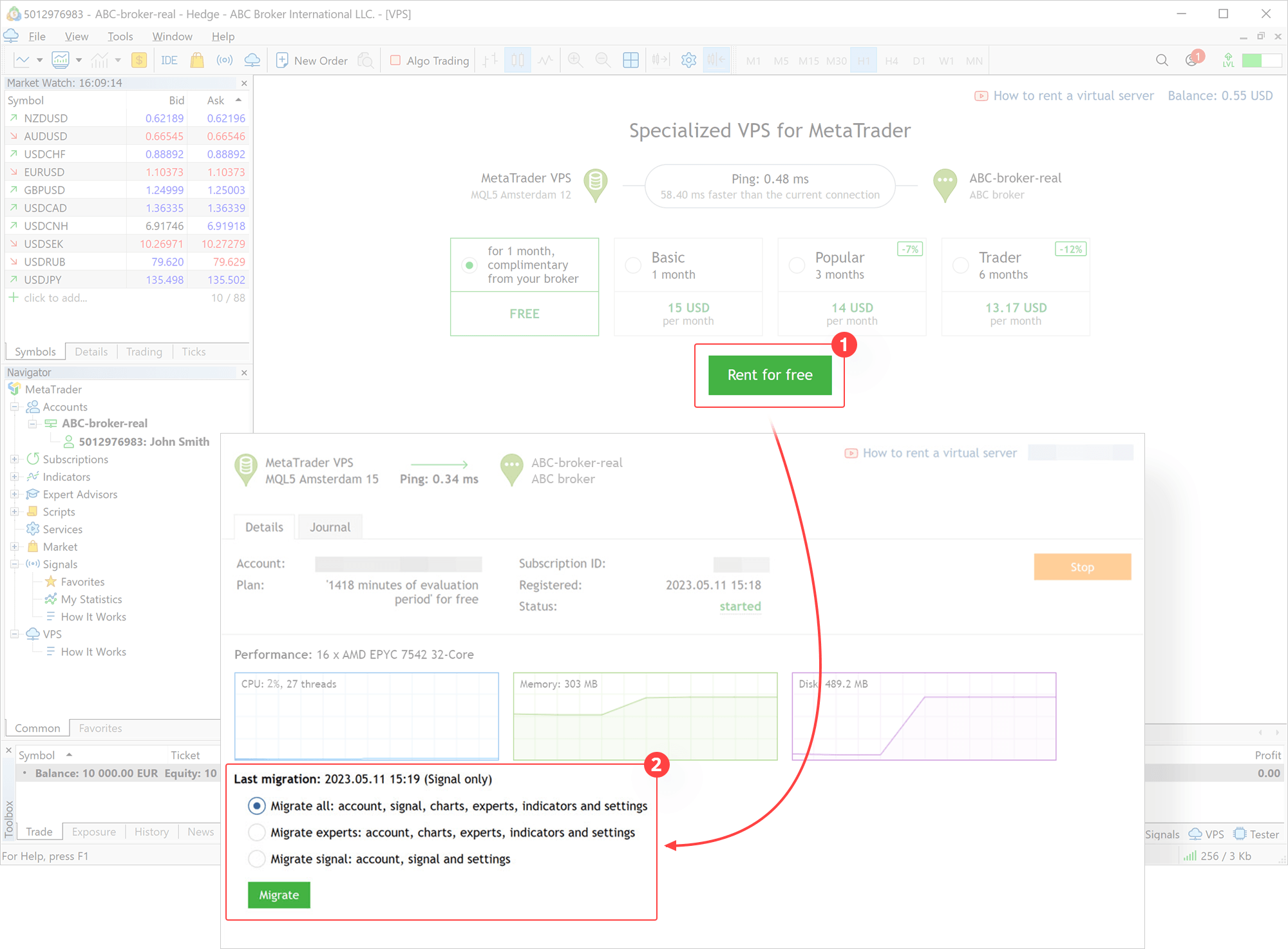1288x949 pixels.
Task: Click the Migrate button
Action: [x=279, y=895]
